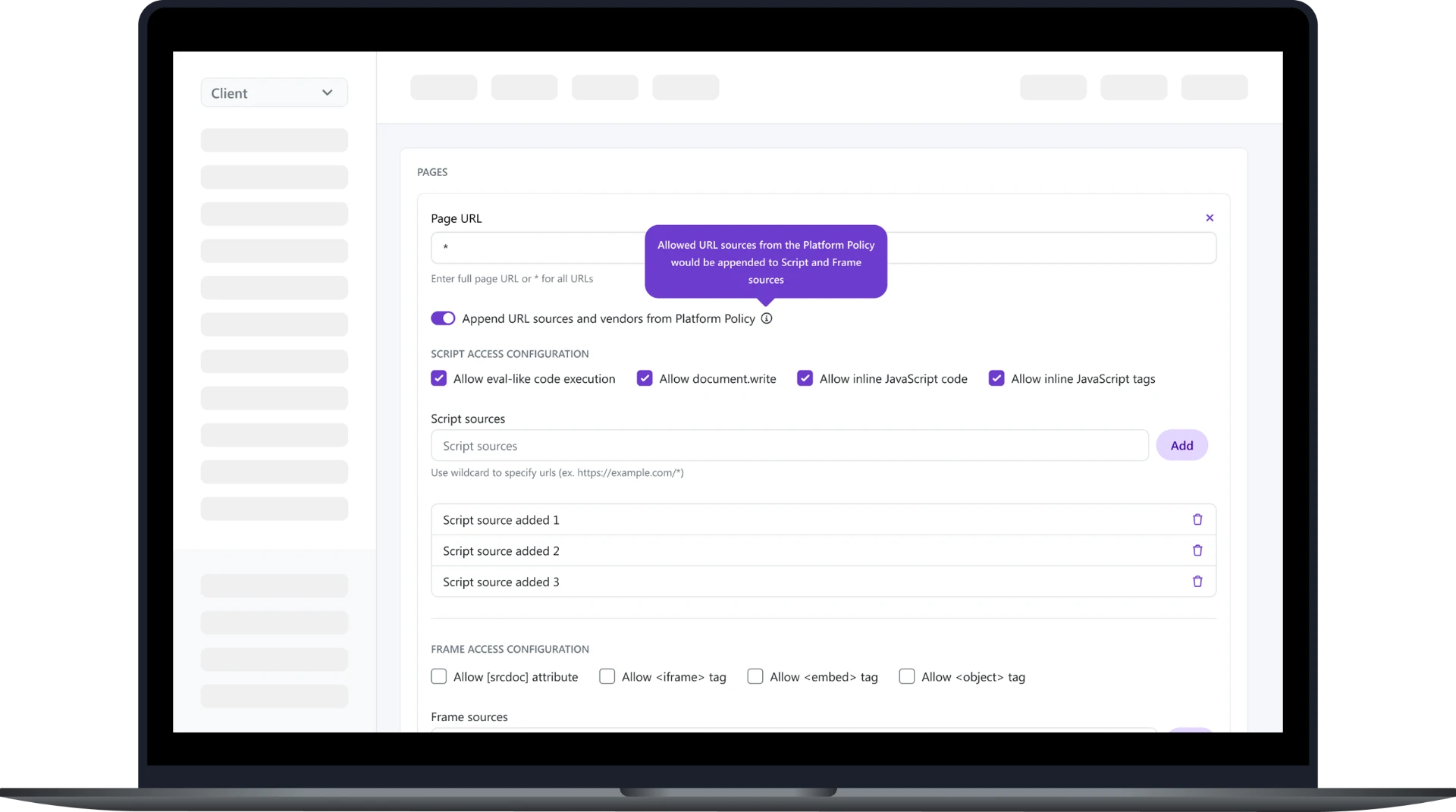This screenshot has height=812, width=1456.
Task: Enable Allow <object> tag
Action: (x=907, y=676)
